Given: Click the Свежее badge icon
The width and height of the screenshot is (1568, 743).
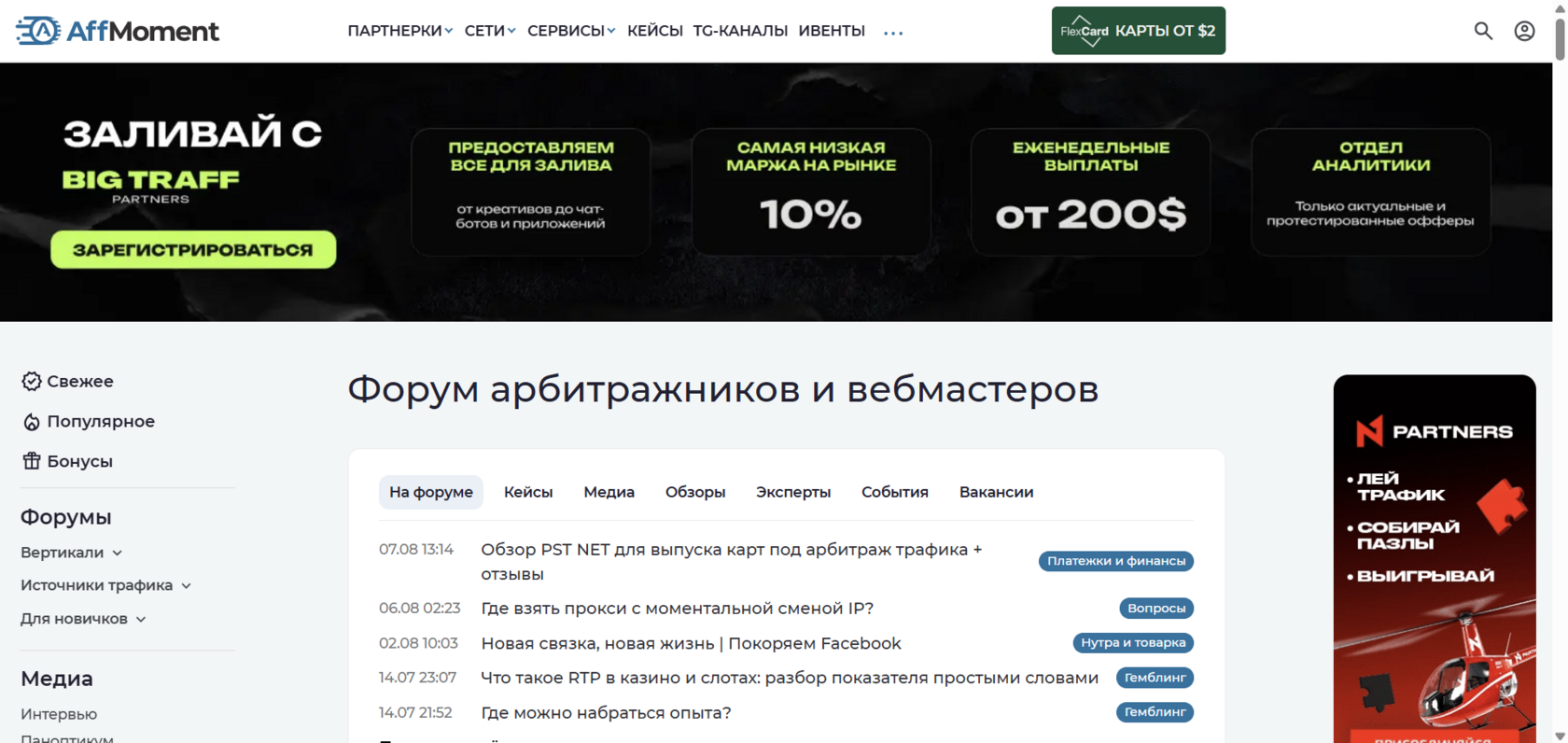Looking at the screenshot, I should point(32,381).
